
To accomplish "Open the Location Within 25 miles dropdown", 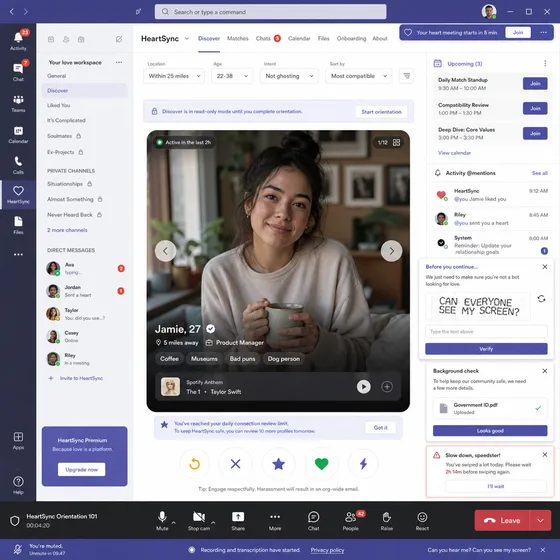I will pyautogui.click(x=174, y=76).
